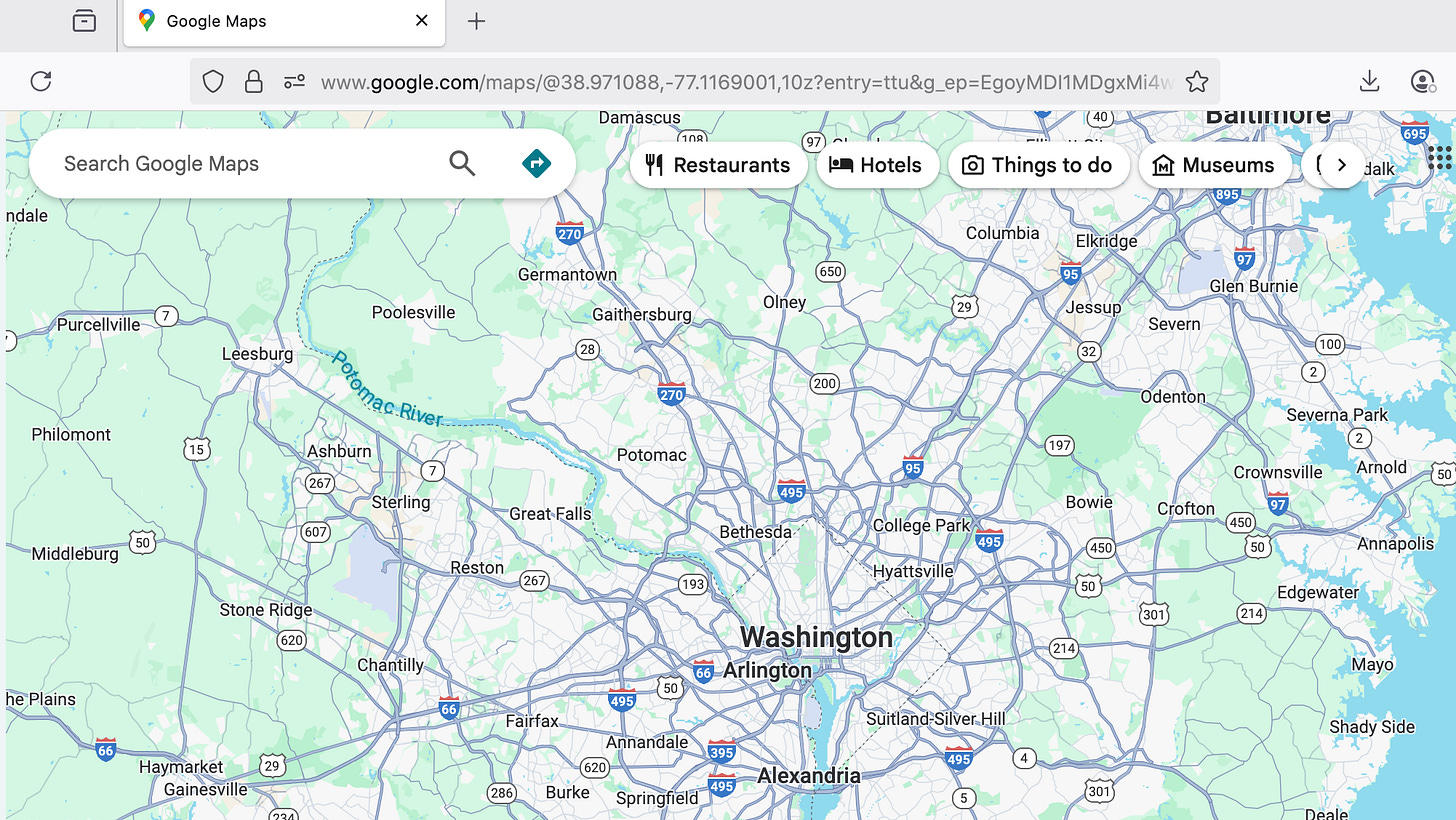Click the Fairfax map label
The width and height of the screenshot is (1456, 820).
pyautogui.click(x=532, y=720)
